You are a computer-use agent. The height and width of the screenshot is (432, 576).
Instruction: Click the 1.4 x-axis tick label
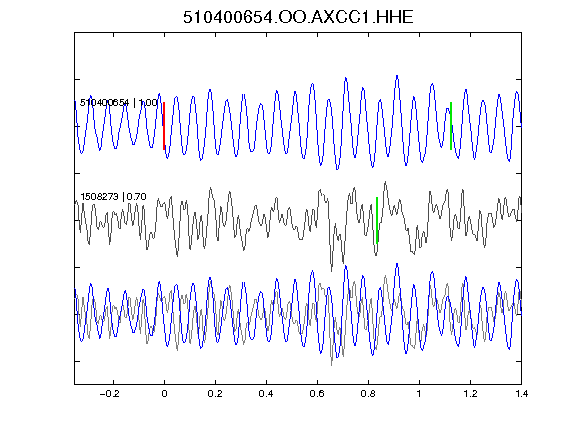click(x=521, y=394)
